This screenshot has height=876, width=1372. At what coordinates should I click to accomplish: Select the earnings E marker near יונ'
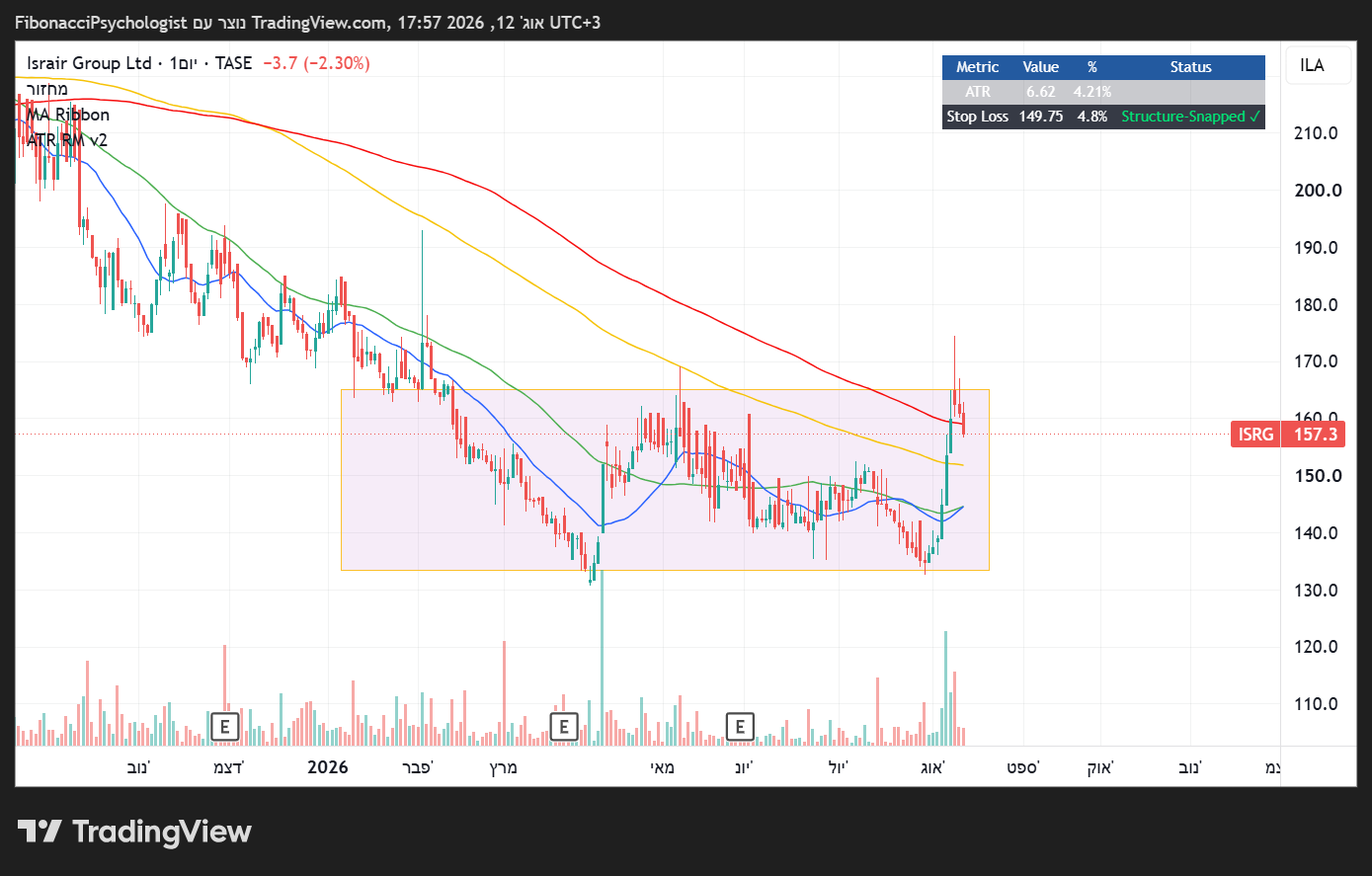coord(740,728)
